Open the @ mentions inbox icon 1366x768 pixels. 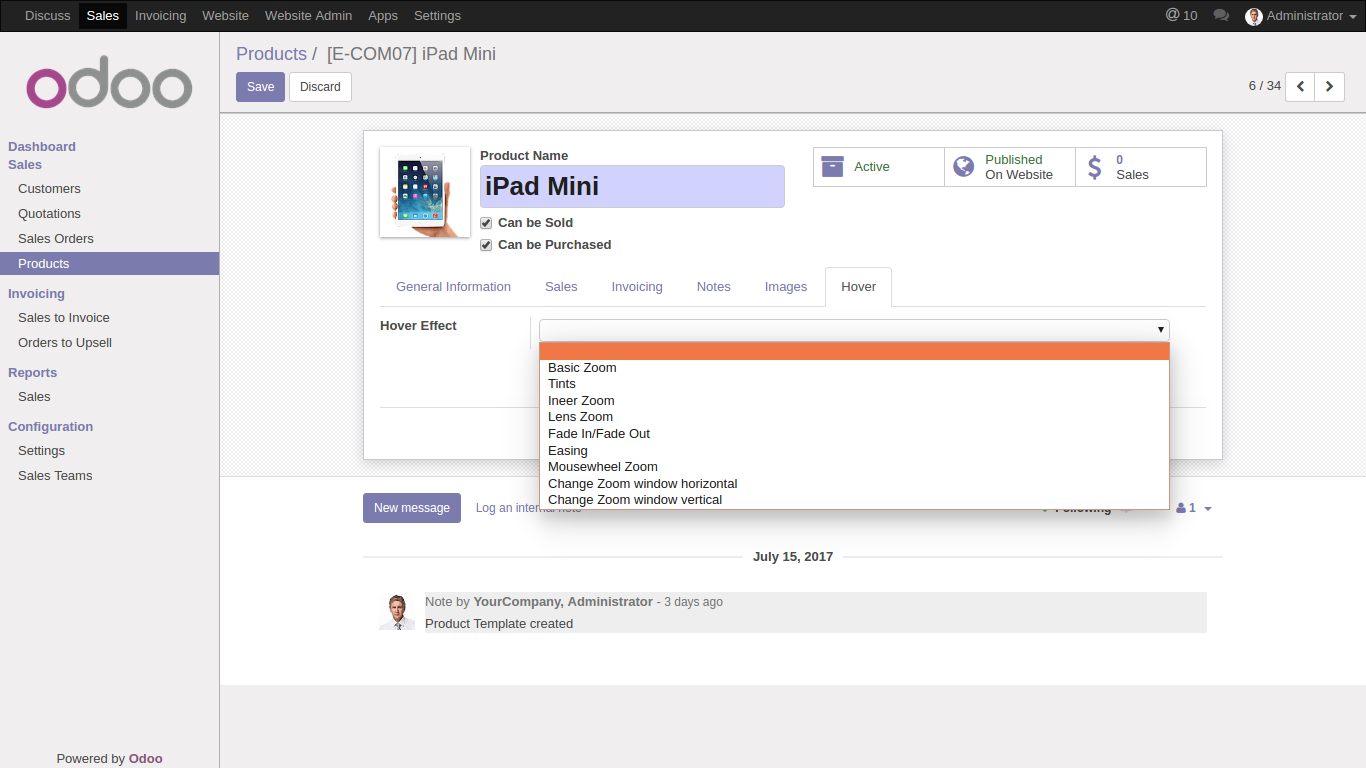pyautogui.click(x=1173, y=16)
